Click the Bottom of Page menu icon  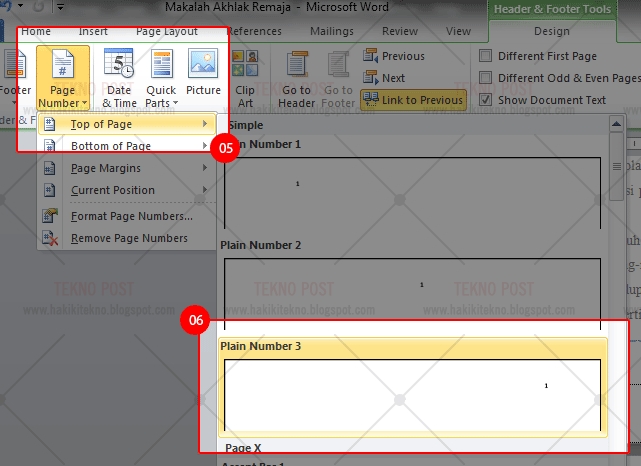click(49, 146)
